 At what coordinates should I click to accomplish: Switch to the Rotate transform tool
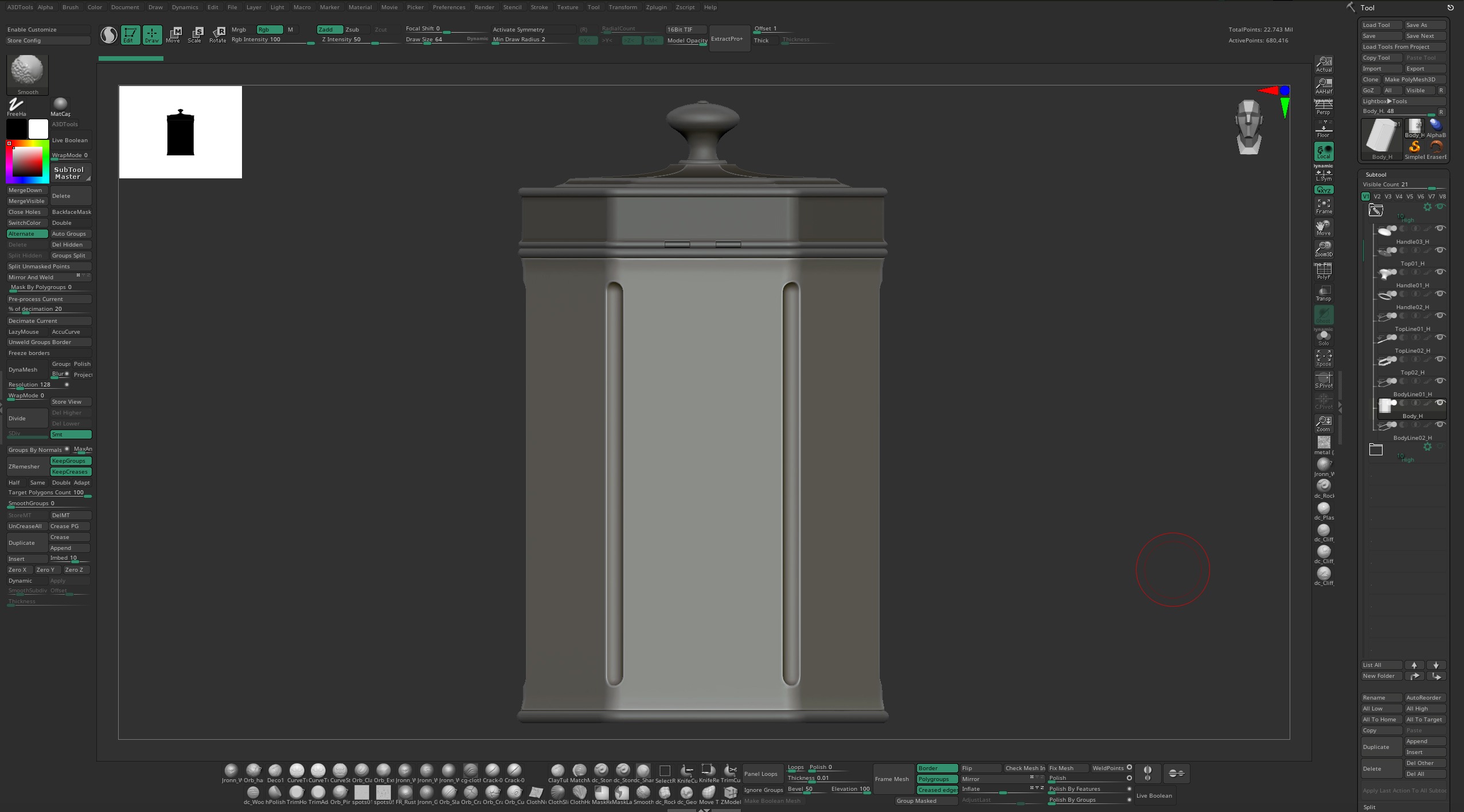[x=217, y=35]
